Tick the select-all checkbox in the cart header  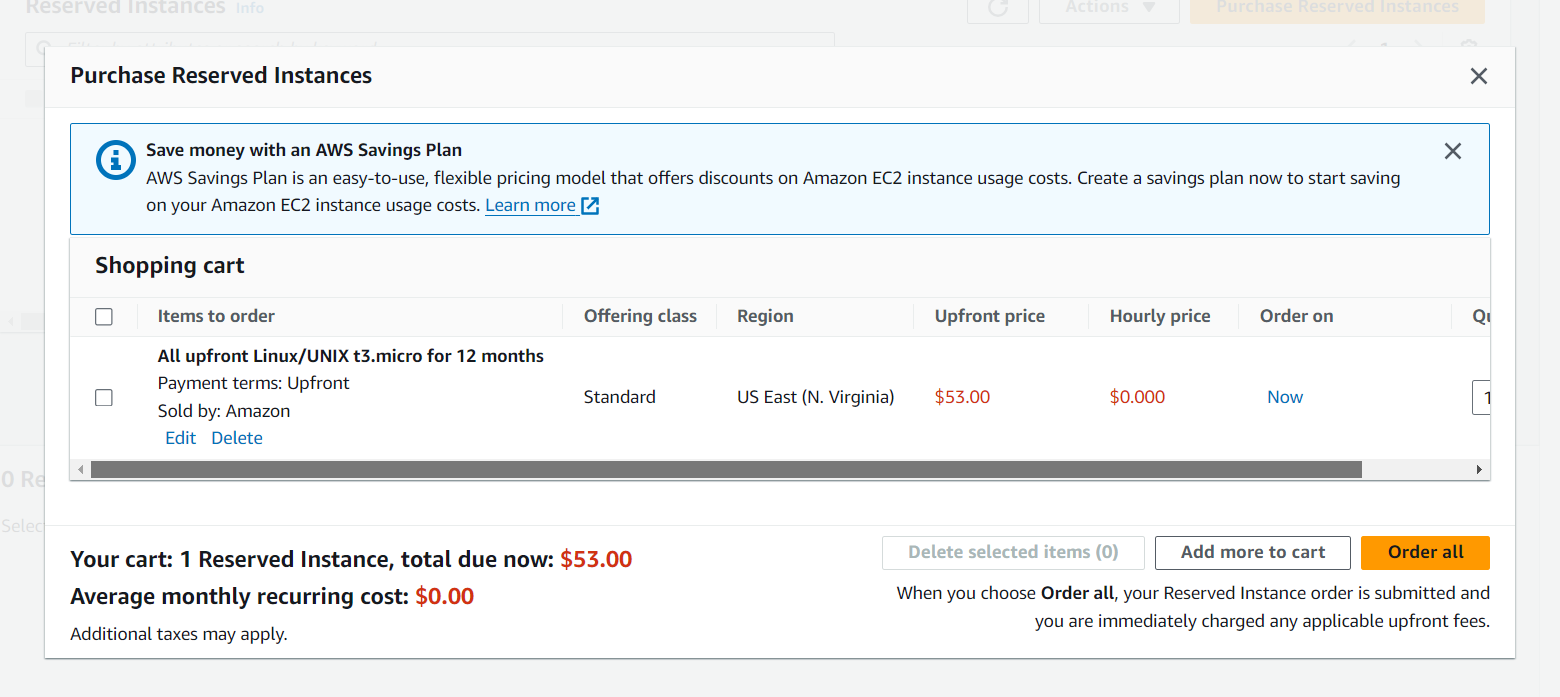(x=104, y=317)
